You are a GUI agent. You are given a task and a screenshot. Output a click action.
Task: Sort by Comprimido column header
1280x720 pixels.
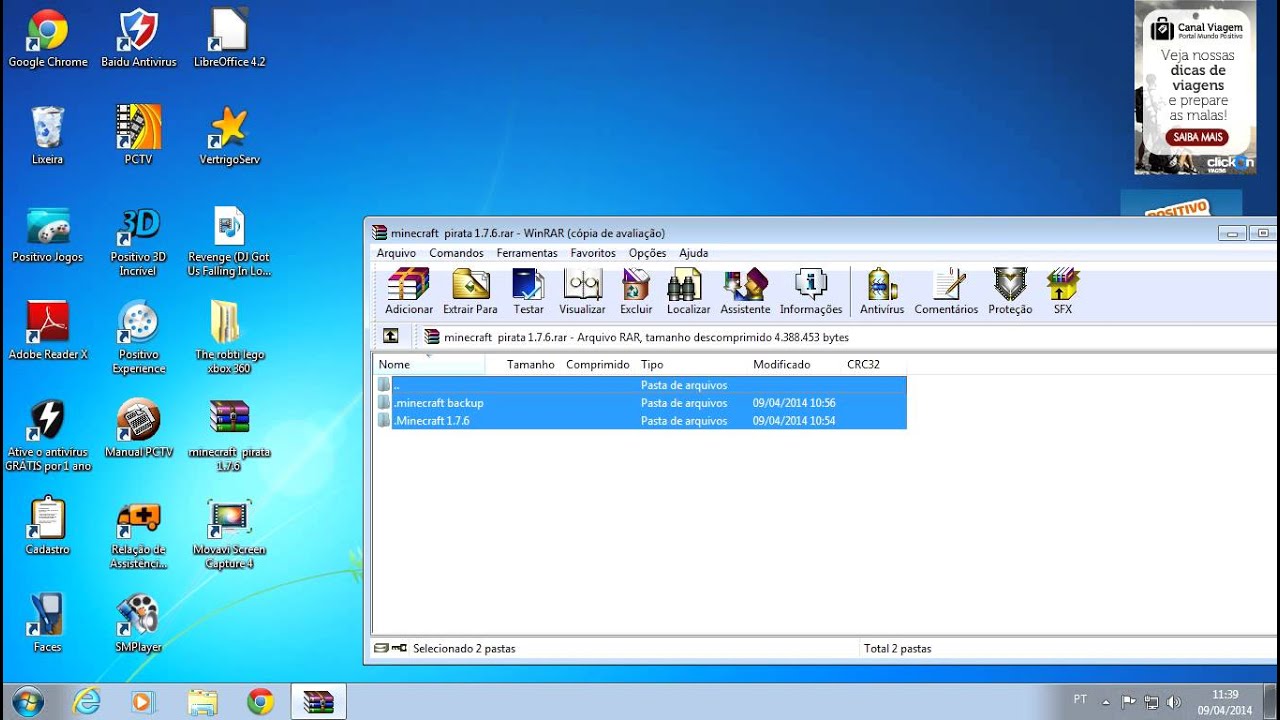598,364
